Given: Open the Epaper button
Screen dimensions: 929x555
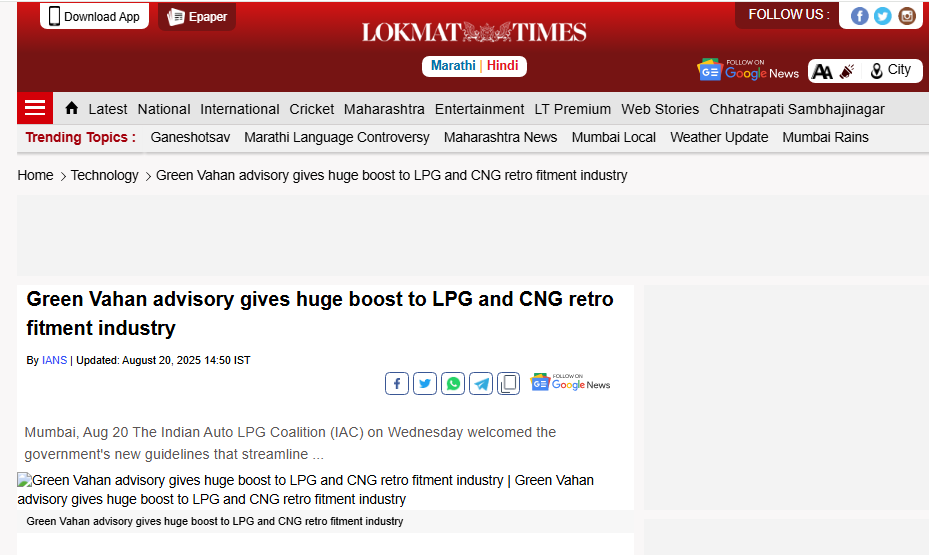Looking at the screenshot, I should pos(197,16).
